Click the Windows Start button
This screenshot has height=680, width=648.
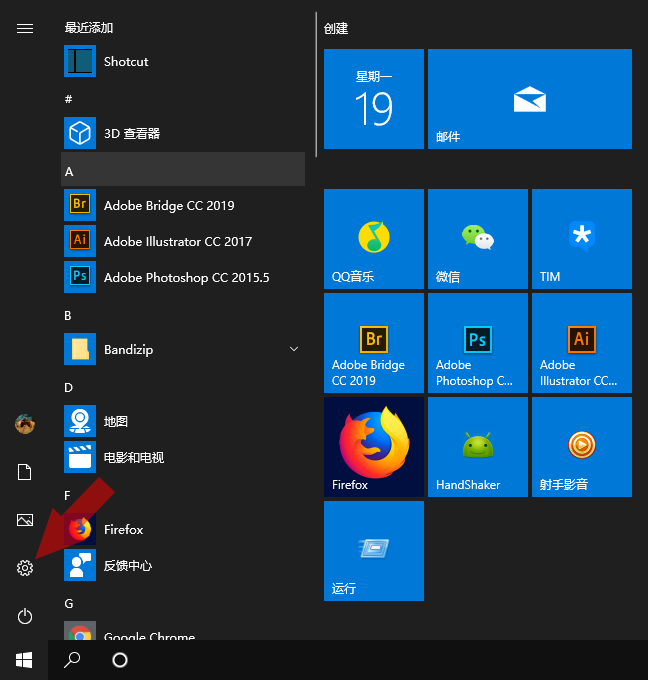24,660
